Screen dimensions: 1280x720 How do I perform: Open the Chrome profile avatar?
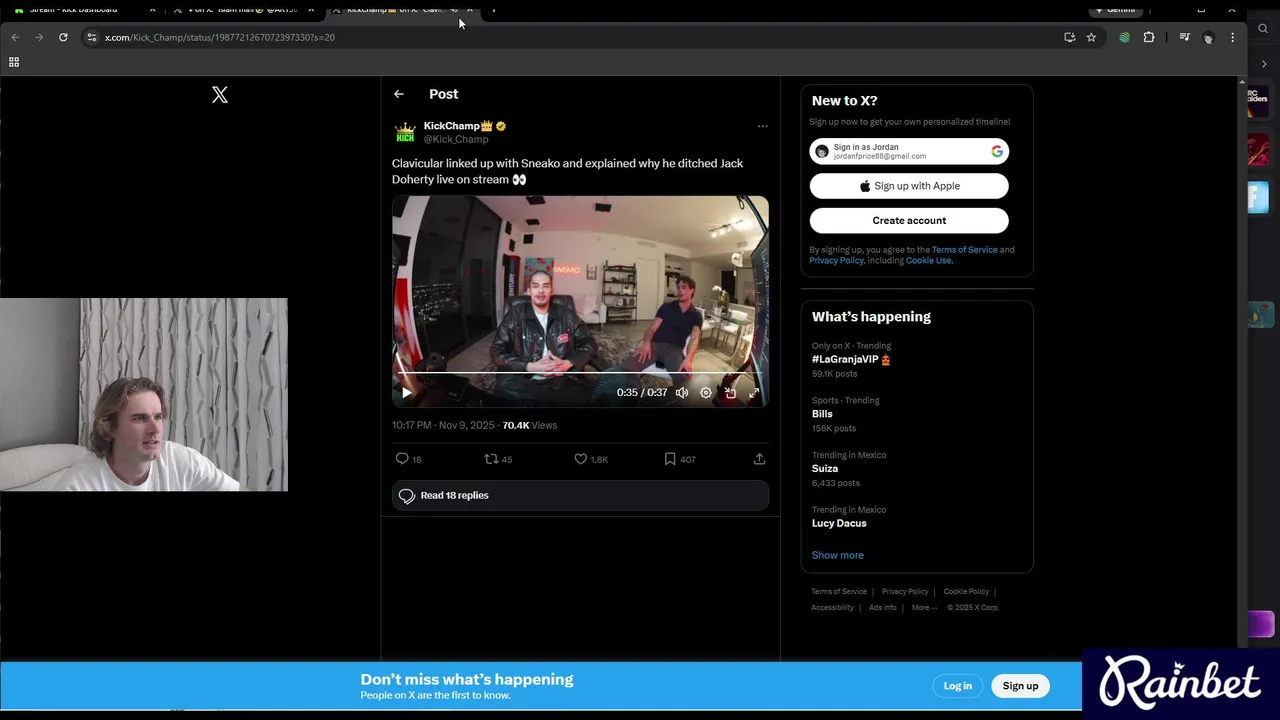pos(1208,37)
